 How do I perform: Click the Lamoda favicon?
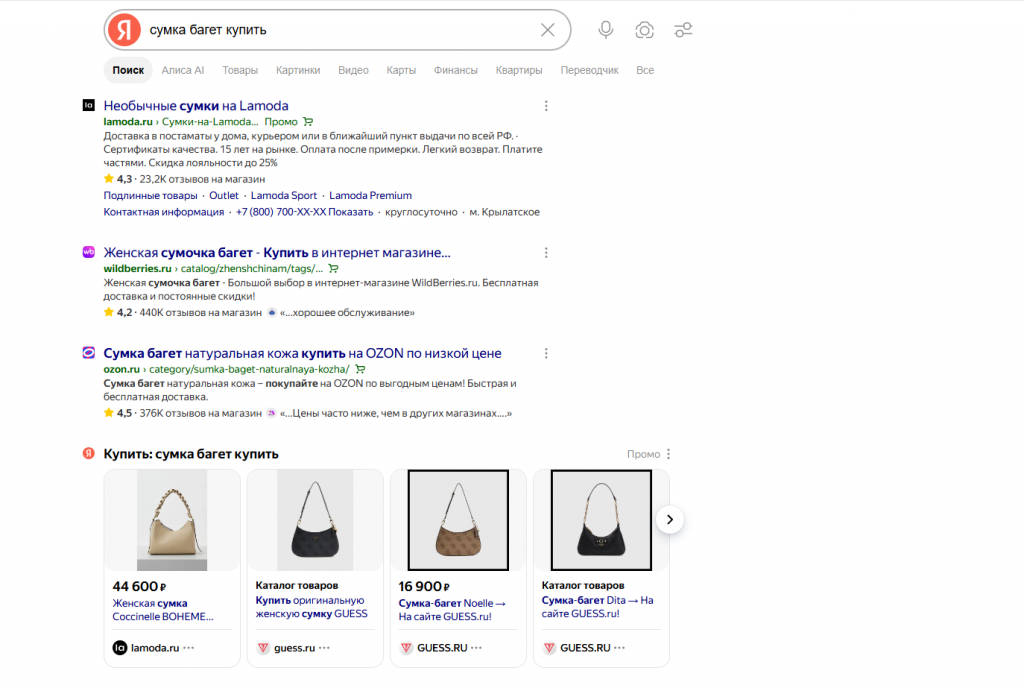coord(89,105)
